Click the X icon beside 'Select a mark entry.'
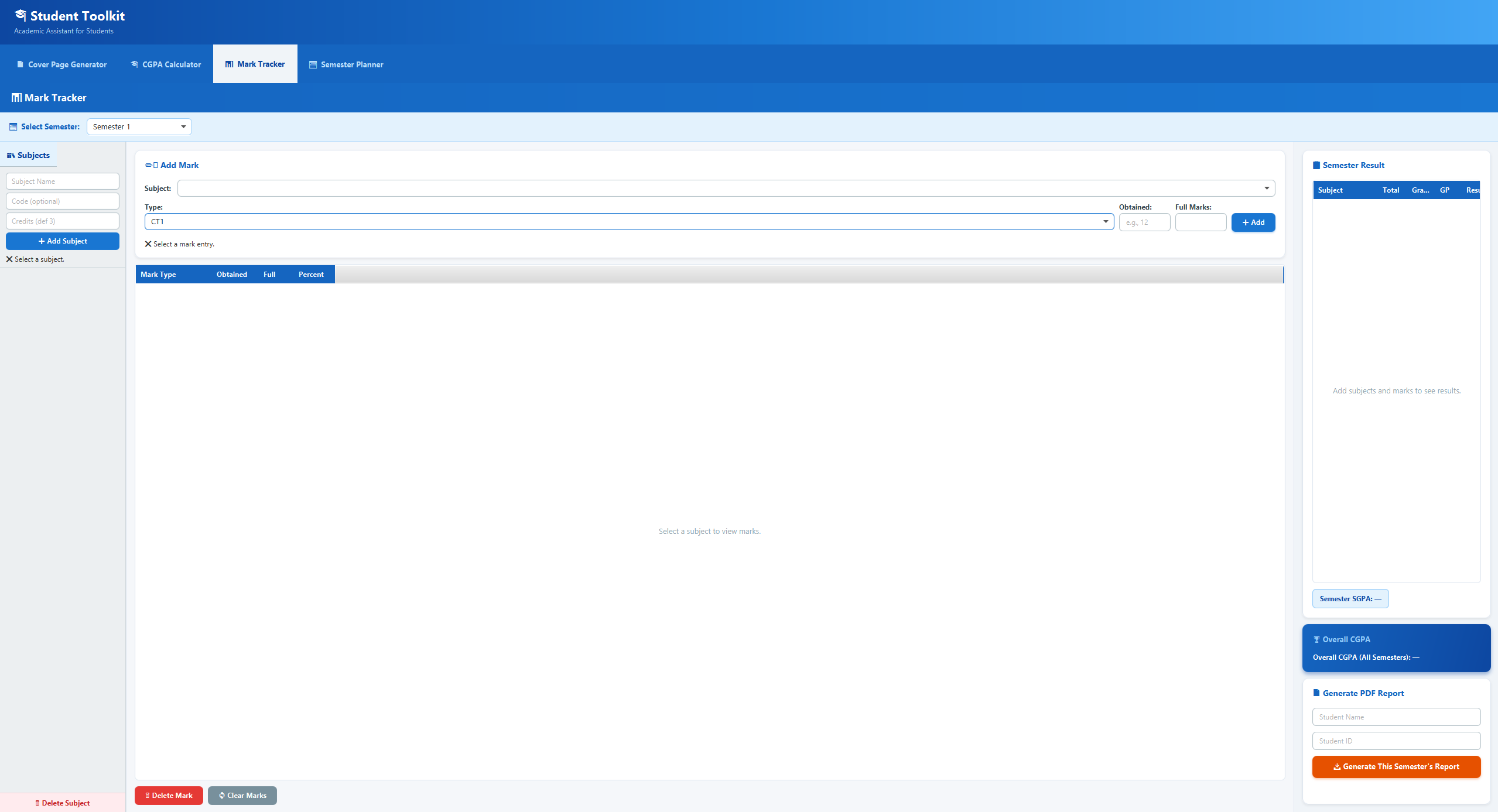Viewport: 1498px width, 812px height. [x=148, y=244]
